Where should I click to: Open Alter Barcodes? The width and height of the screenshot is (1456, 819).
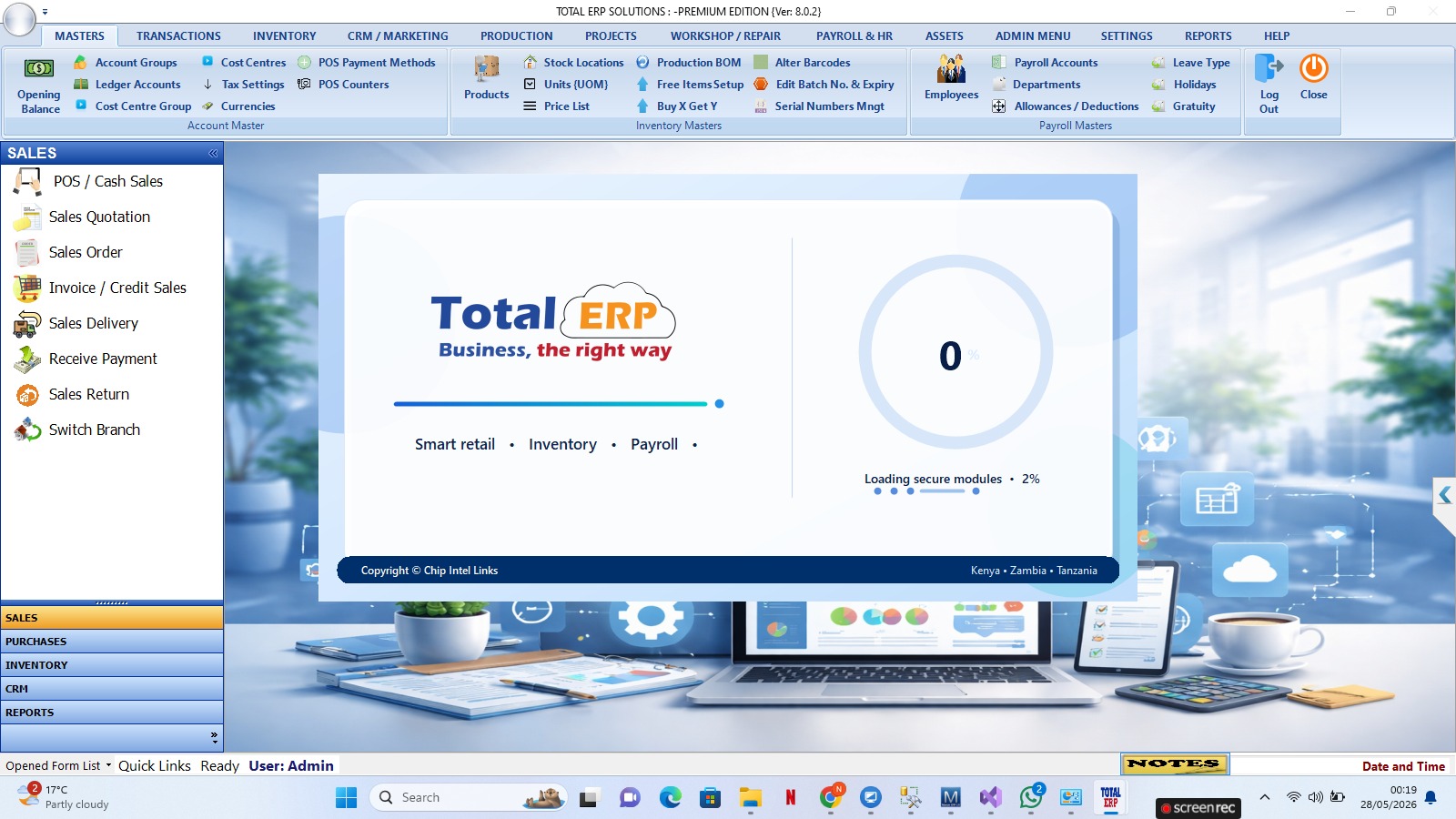[x=803, y=63]
